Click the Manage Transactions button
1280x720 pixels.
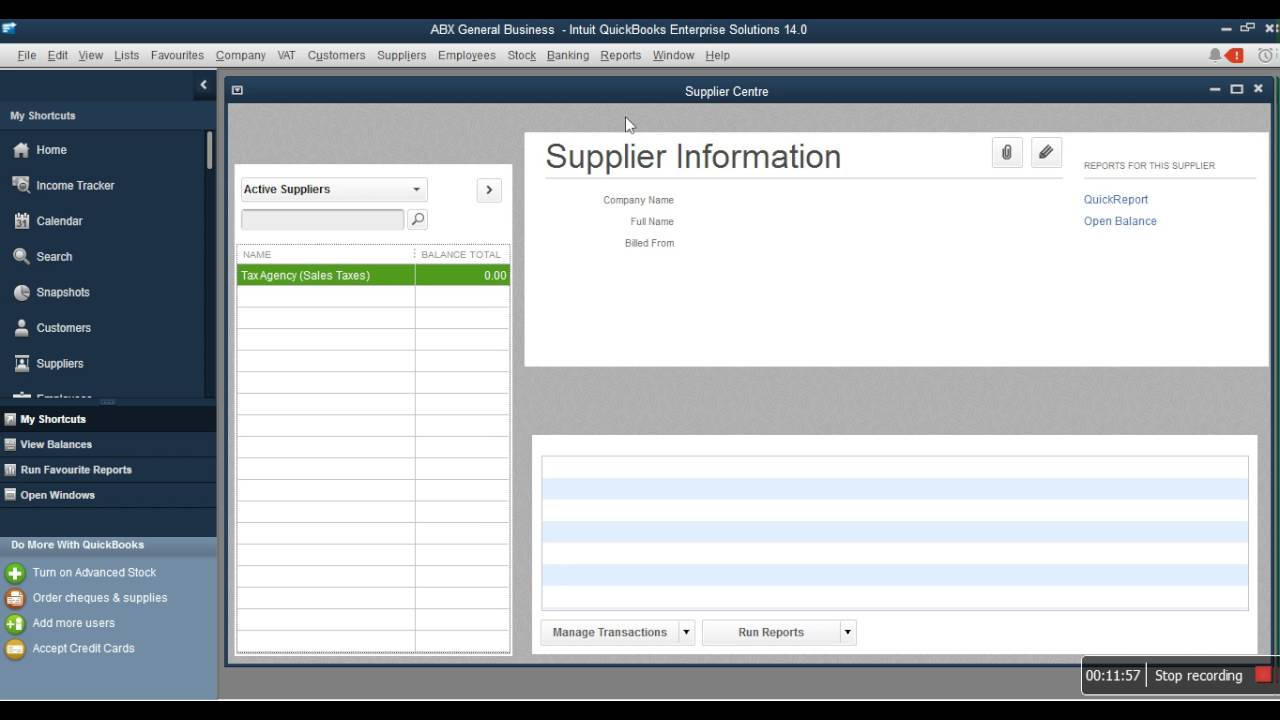pyautogui.click(x=610, y=632)
